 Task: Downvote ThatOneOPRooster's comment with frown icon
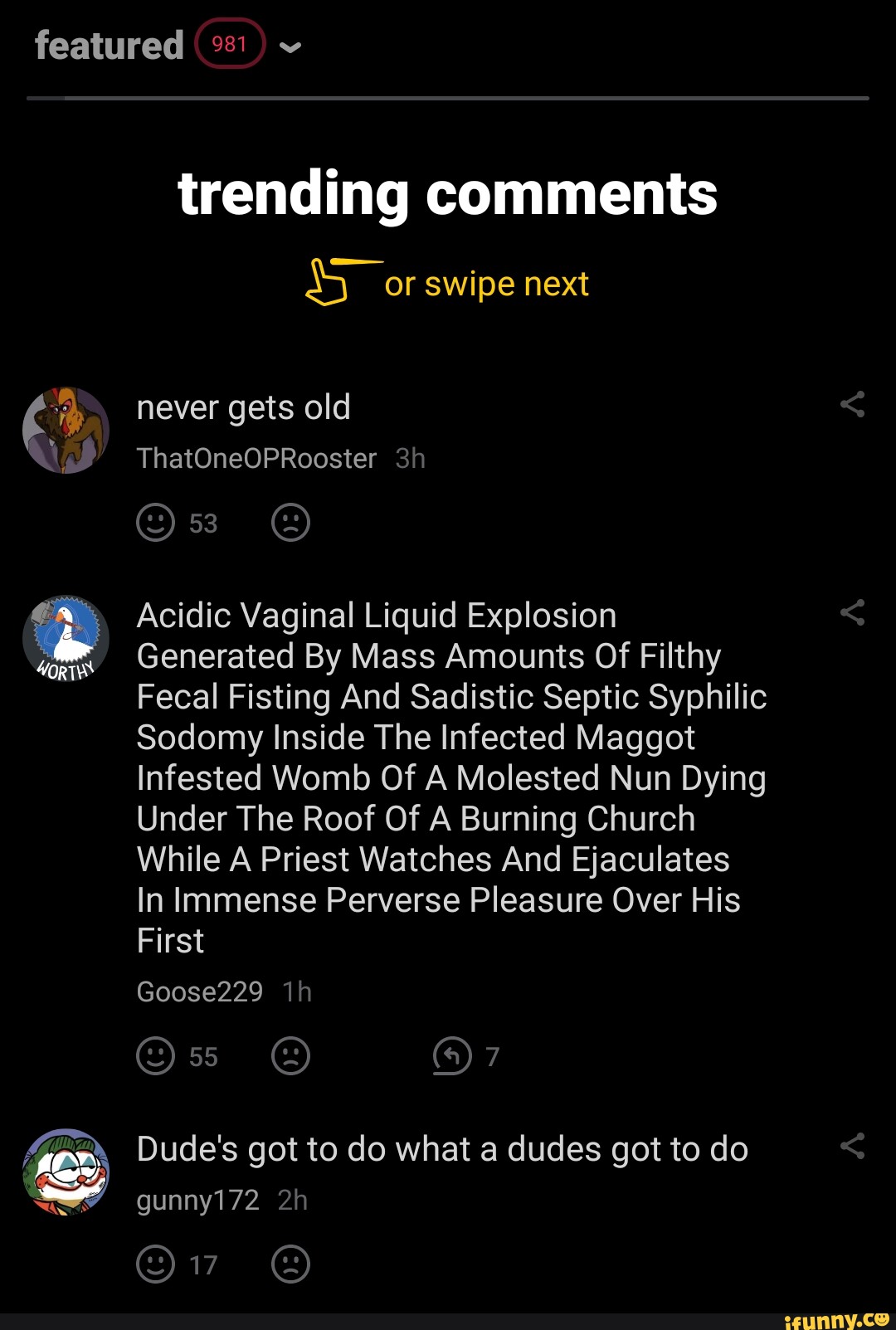tap(290, 523)
